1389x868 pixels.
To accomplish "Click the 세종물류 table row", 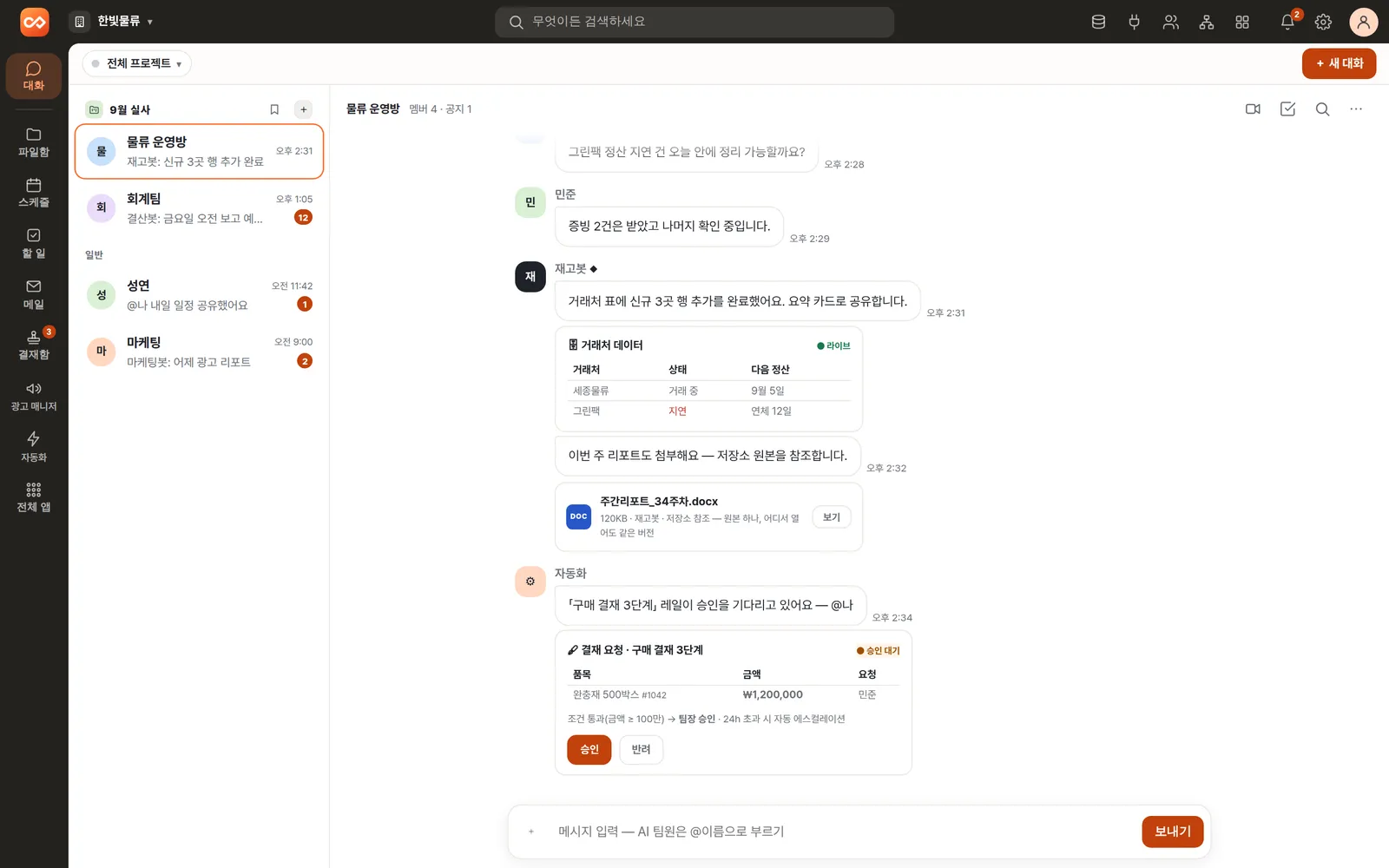I will [x=708, y=391].
